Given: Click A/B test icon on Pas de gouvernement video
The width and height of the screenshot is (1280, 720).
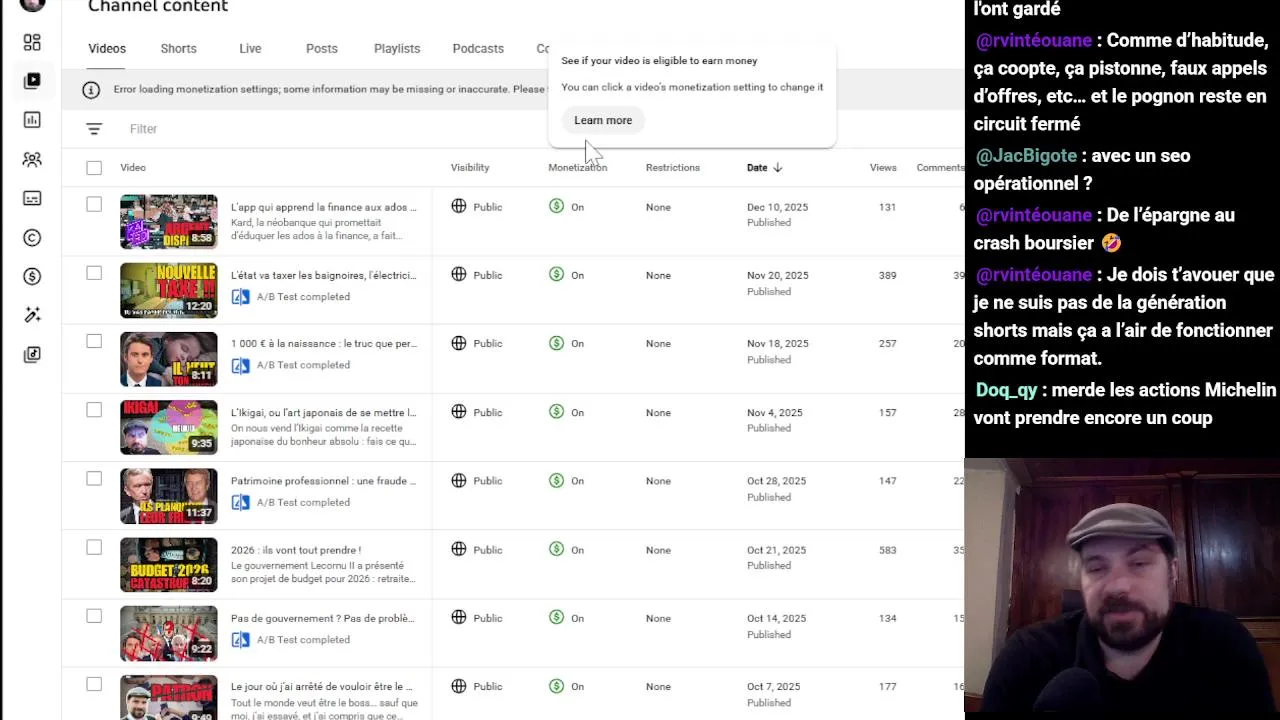Looking at the screenshot, I should (240, 640).
